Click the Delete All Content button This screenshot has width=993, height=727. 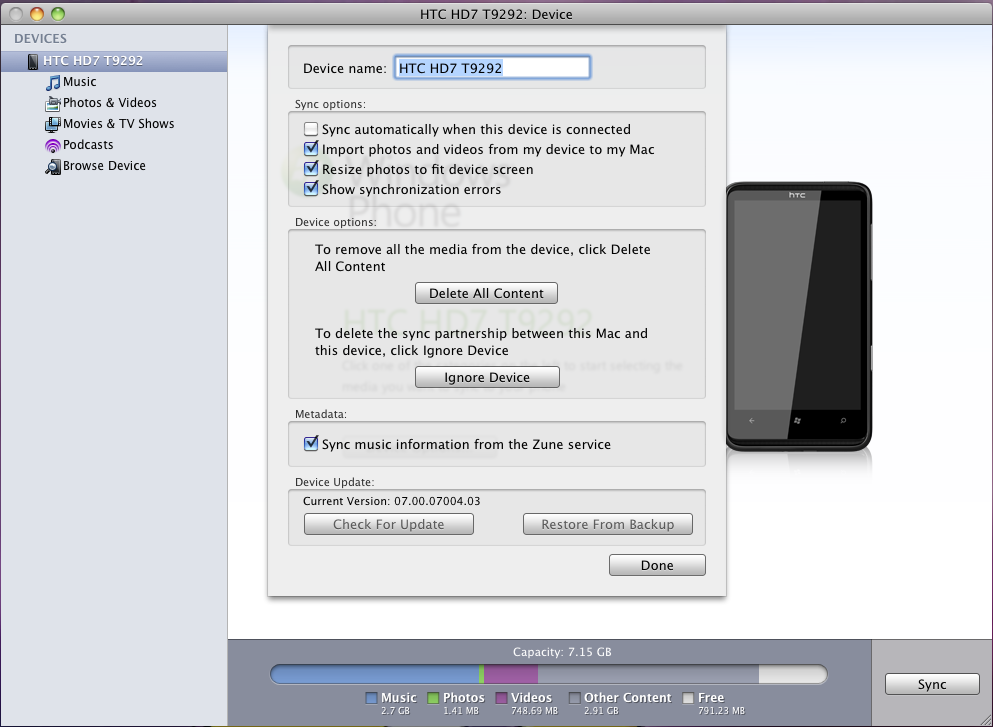pos(486,293)
